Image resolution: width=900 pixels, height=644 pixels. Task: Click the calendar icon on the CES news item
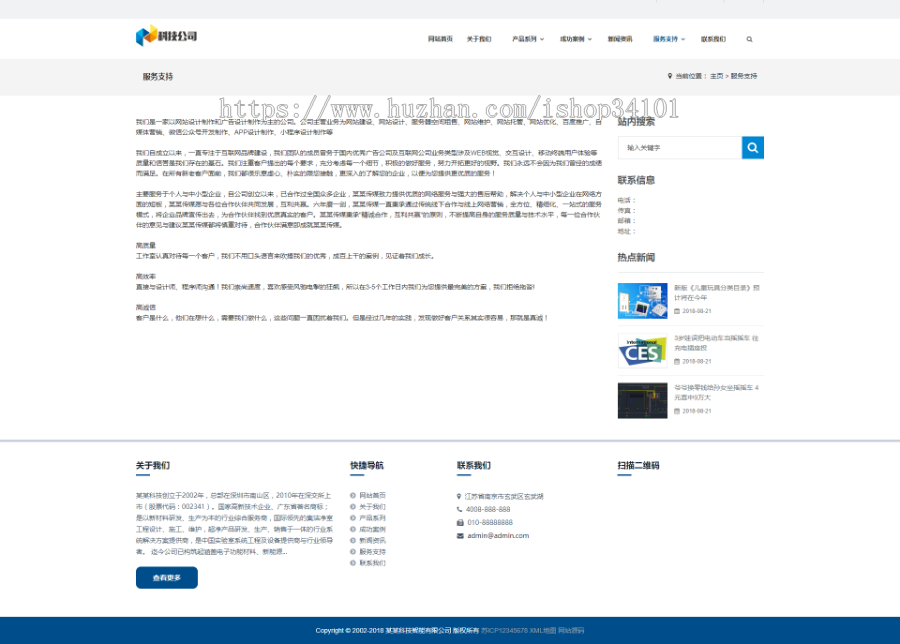(675, 361)
